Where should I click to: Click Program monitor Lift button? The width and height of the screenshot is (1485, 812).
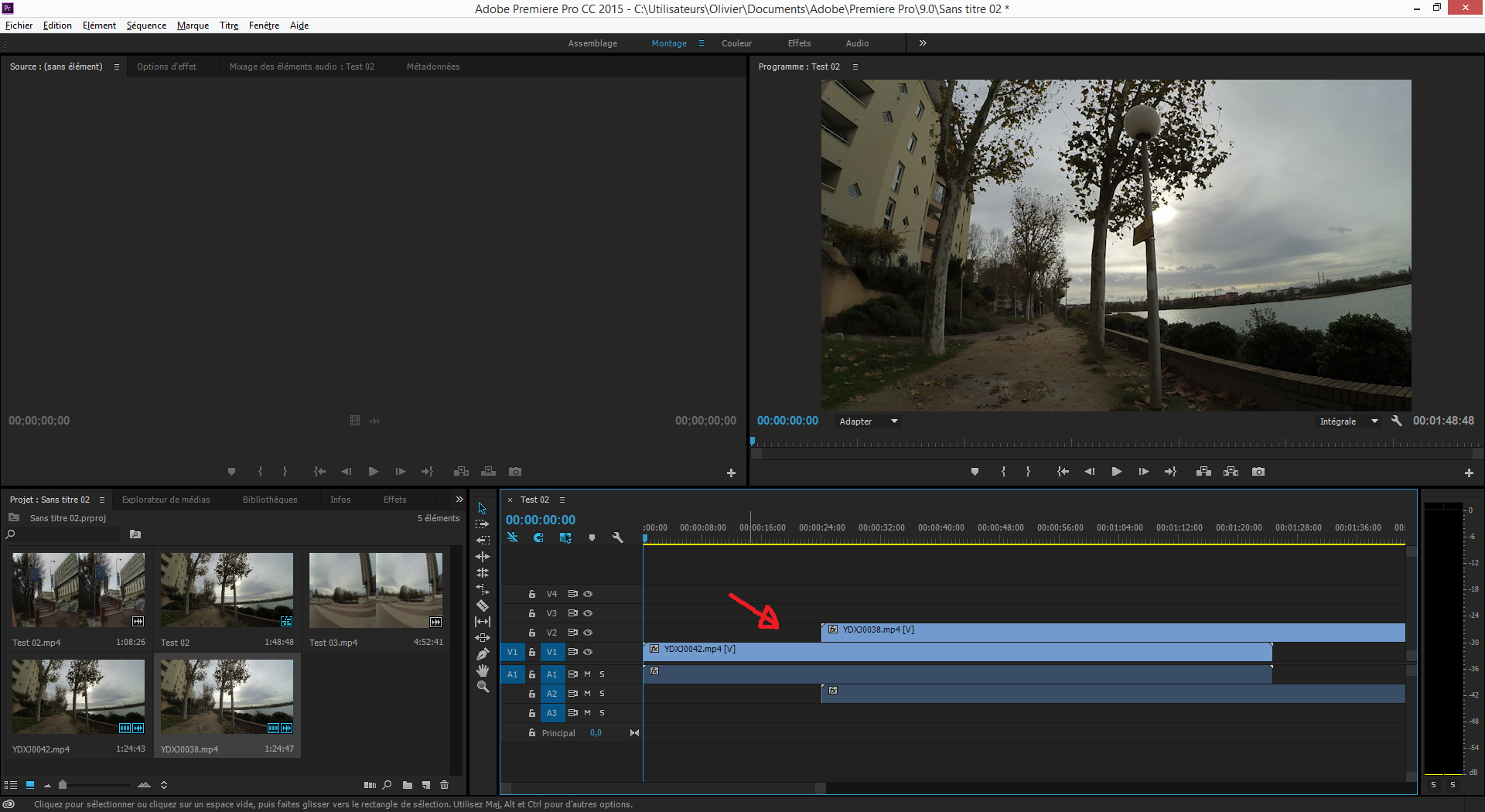click(x=1203, y=472)
